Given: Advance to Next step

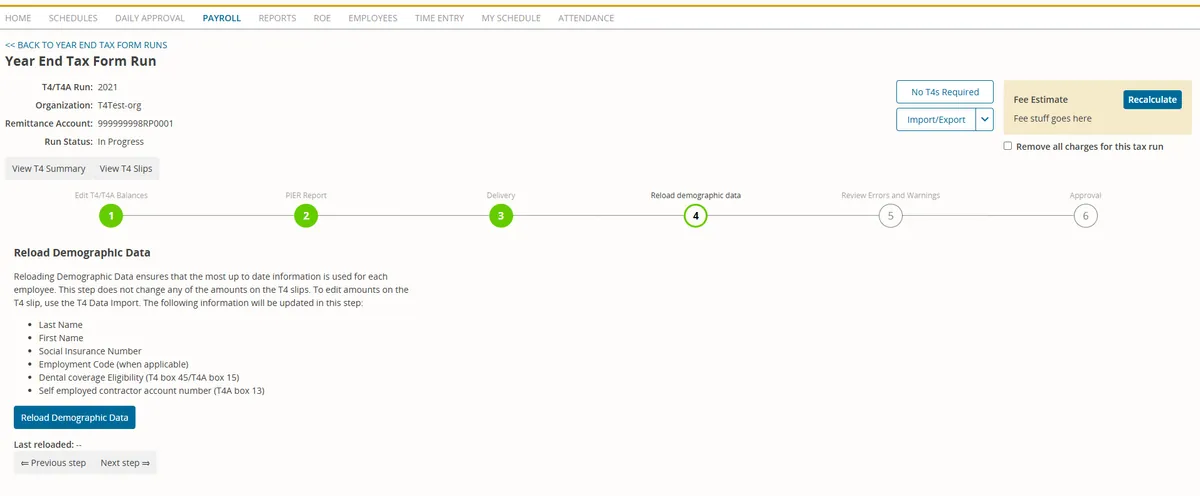Looking at the screenshot, I should click(x=125, y=463).
